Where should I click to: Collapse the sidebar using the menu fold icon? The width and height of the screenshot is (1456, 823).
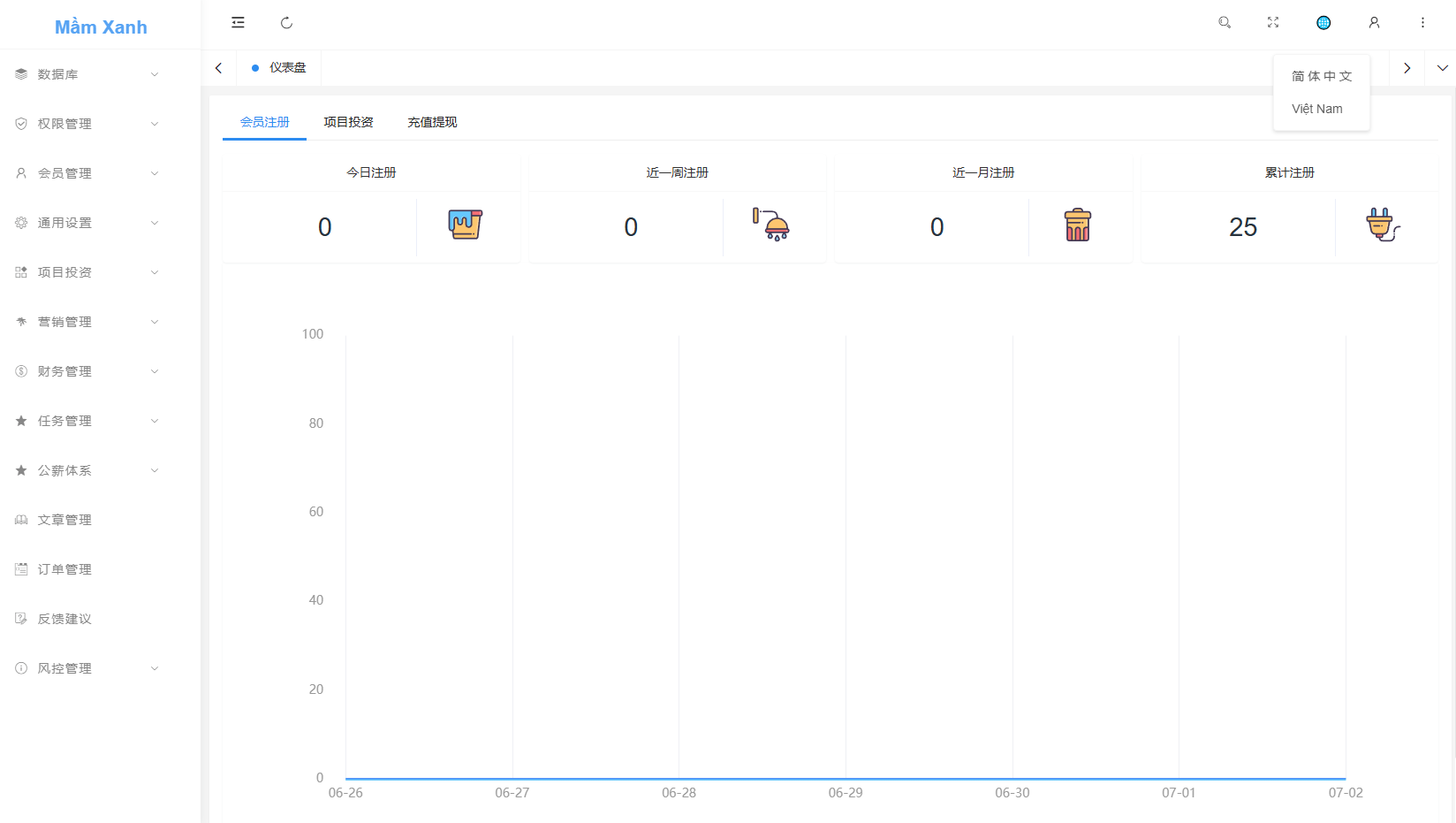[x=238, y=23]
